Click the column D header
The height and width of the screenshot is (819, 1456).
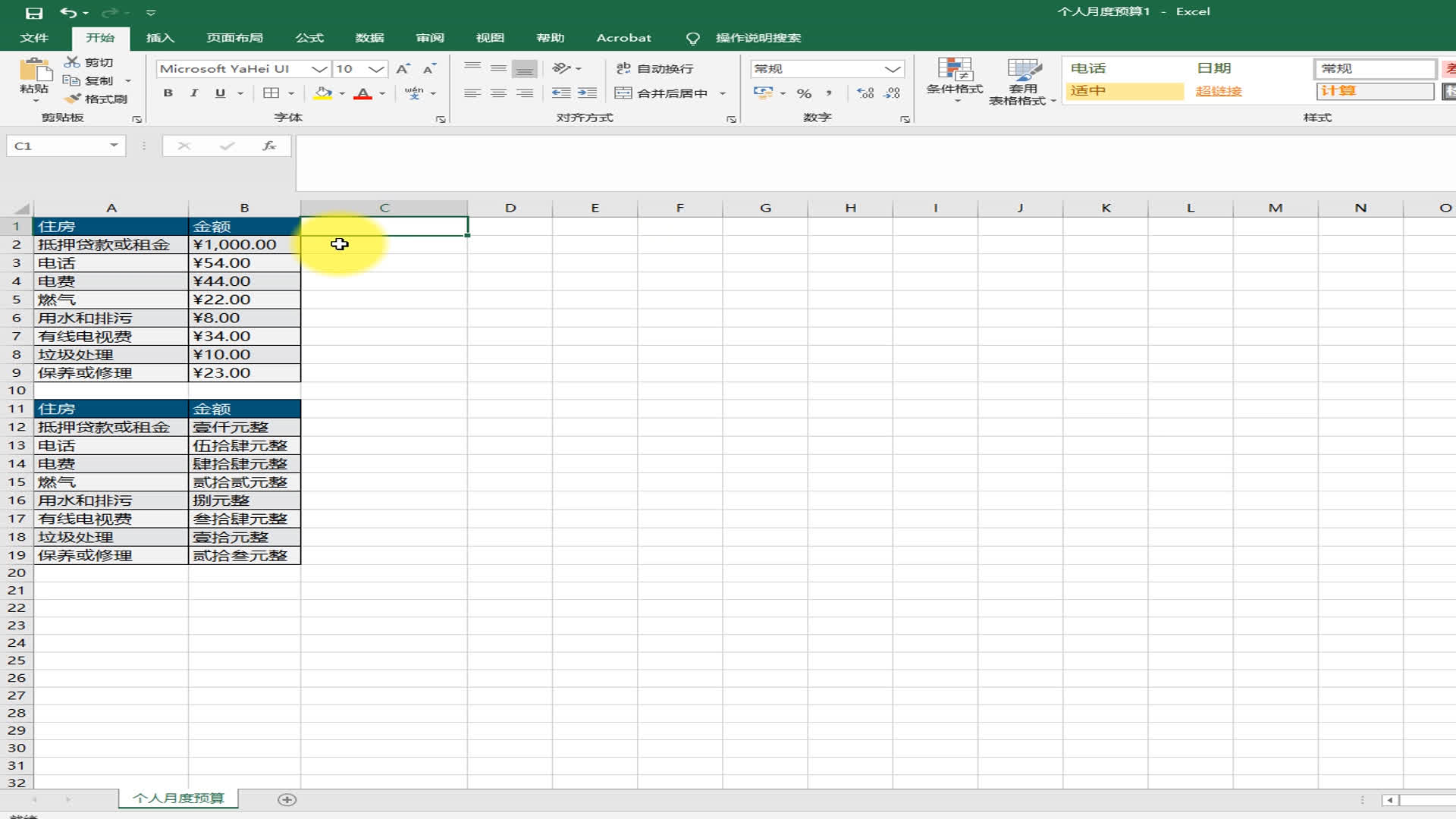tap(510, 208)
